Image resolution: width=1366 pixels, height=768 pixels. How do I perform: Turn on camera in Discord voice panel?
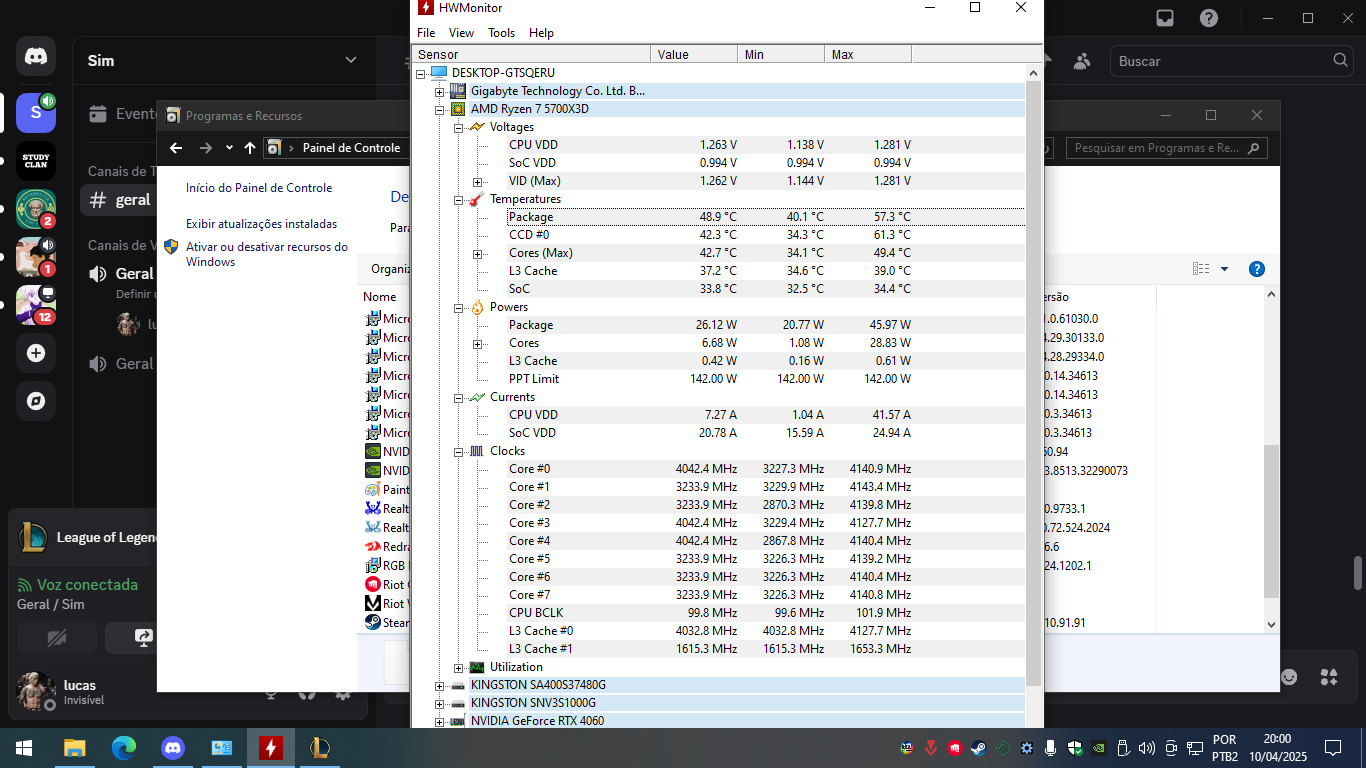tap(57, 637)
